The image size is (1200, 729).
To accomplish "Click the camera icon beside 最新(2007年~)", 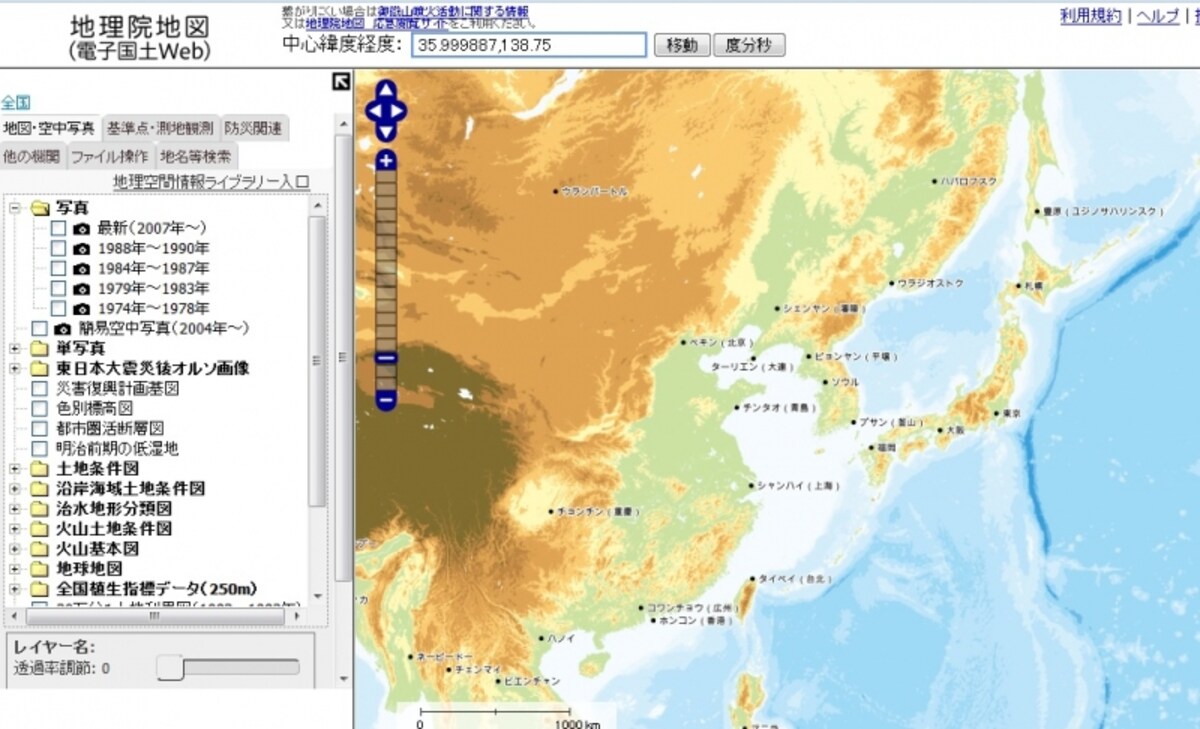I will point(82,229).
